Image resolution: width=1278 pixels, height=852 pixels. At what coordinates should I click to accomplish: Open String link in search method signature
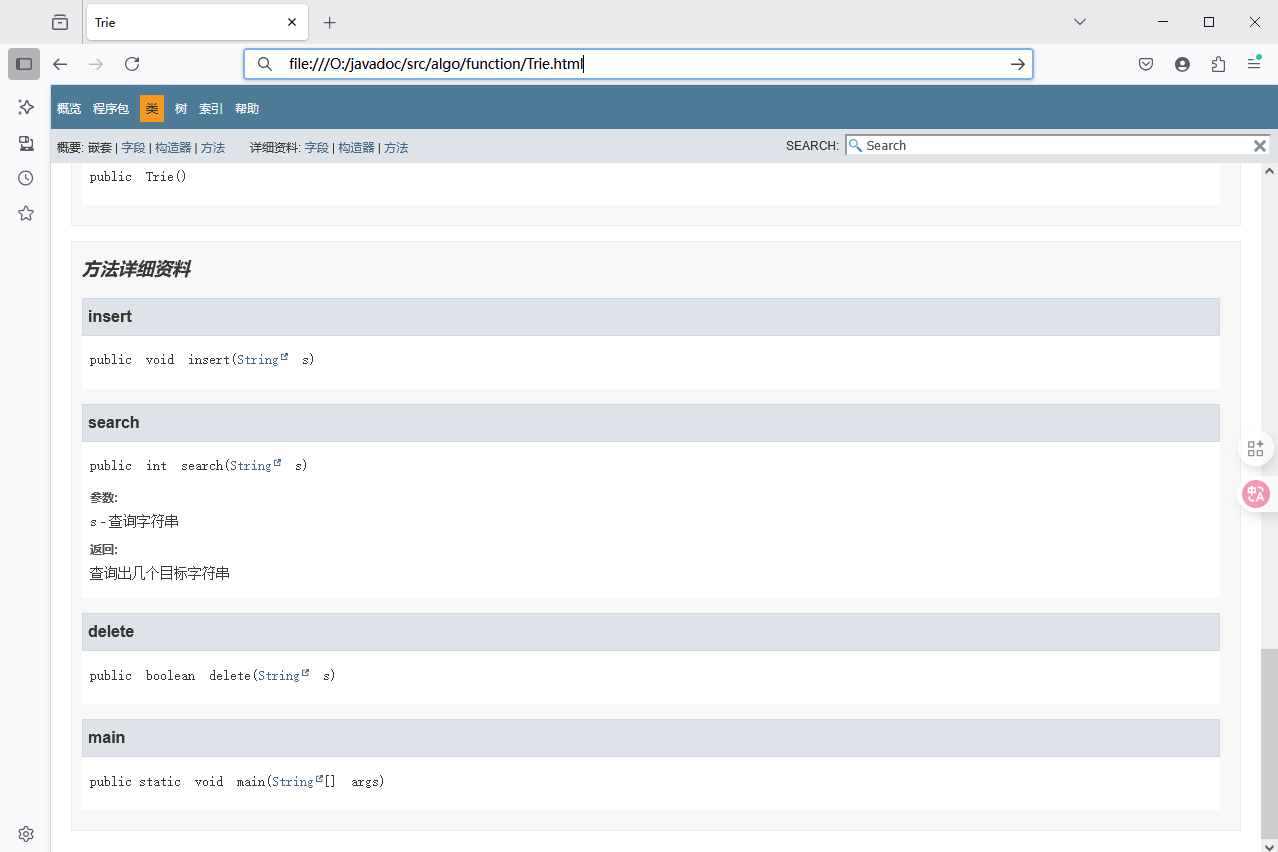[255, 465]
